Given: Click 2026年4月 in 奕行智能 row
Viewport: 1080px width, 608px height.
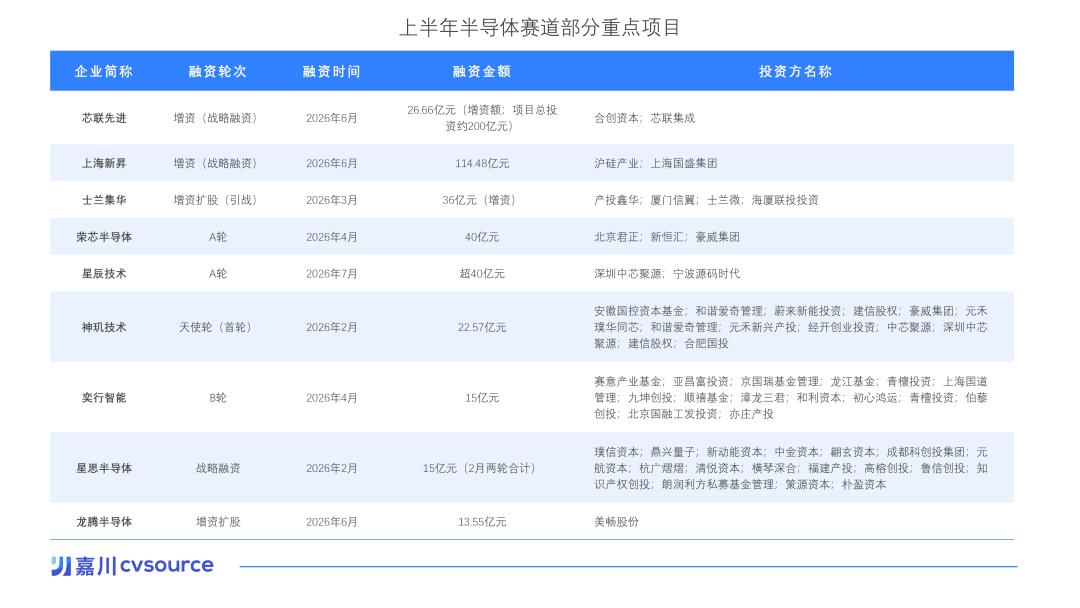Looking at the screenshot, I should [331, 398].
